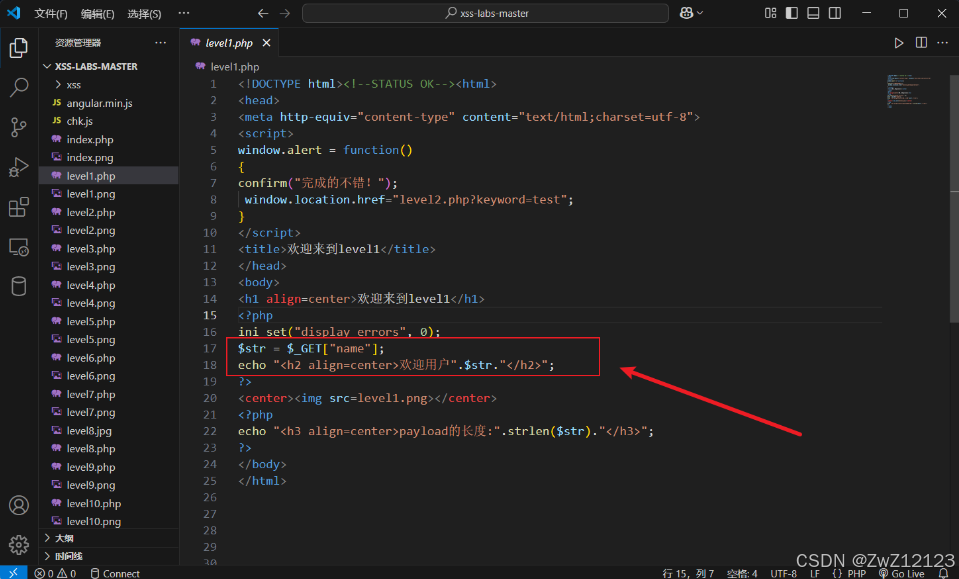Toggle the bottom panel
959x579 pixels.
pyautogui.click(x=813, y=13)
